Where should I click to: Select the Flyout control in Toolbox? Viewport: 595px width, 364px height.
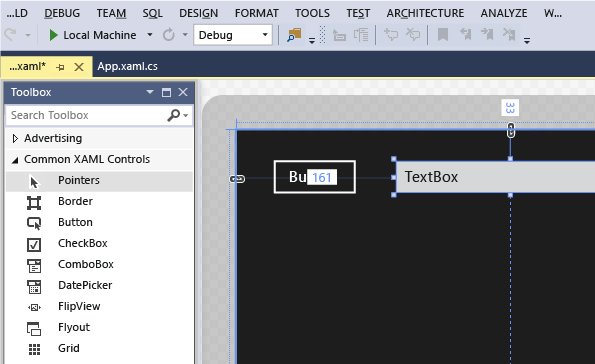[99, 328]
